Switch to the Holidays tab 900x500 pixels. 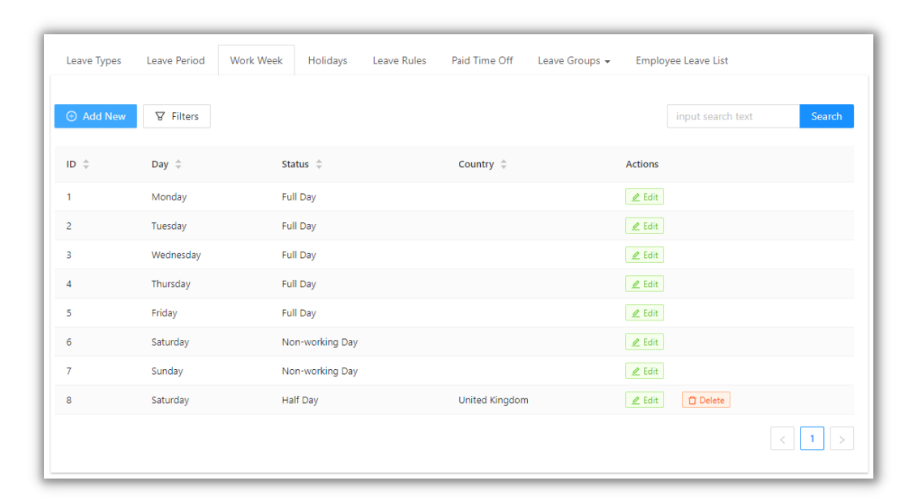[327, 61]
